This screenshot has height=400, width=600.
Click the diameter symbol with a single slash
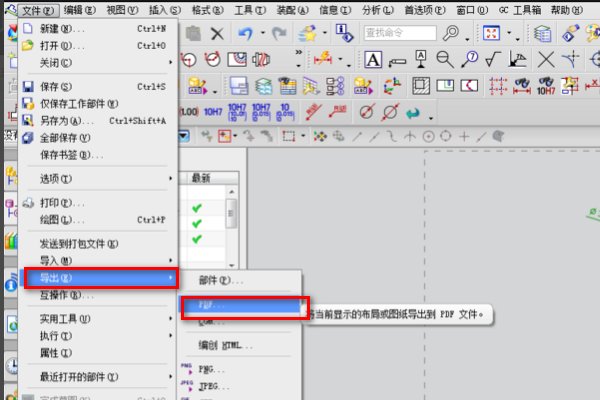click(x=366, y=112)
